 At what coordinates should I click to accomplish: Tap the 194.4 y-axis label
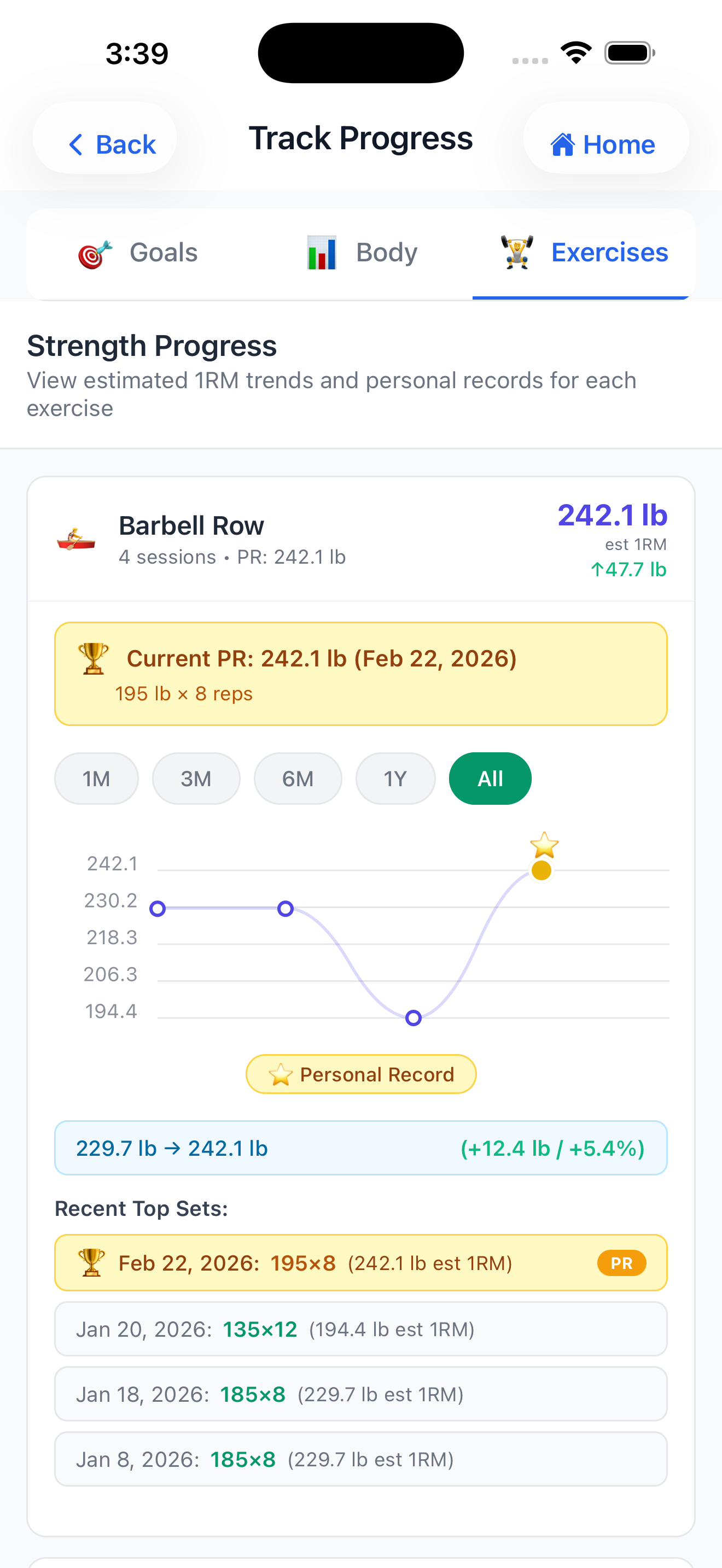click(112, 1011)
